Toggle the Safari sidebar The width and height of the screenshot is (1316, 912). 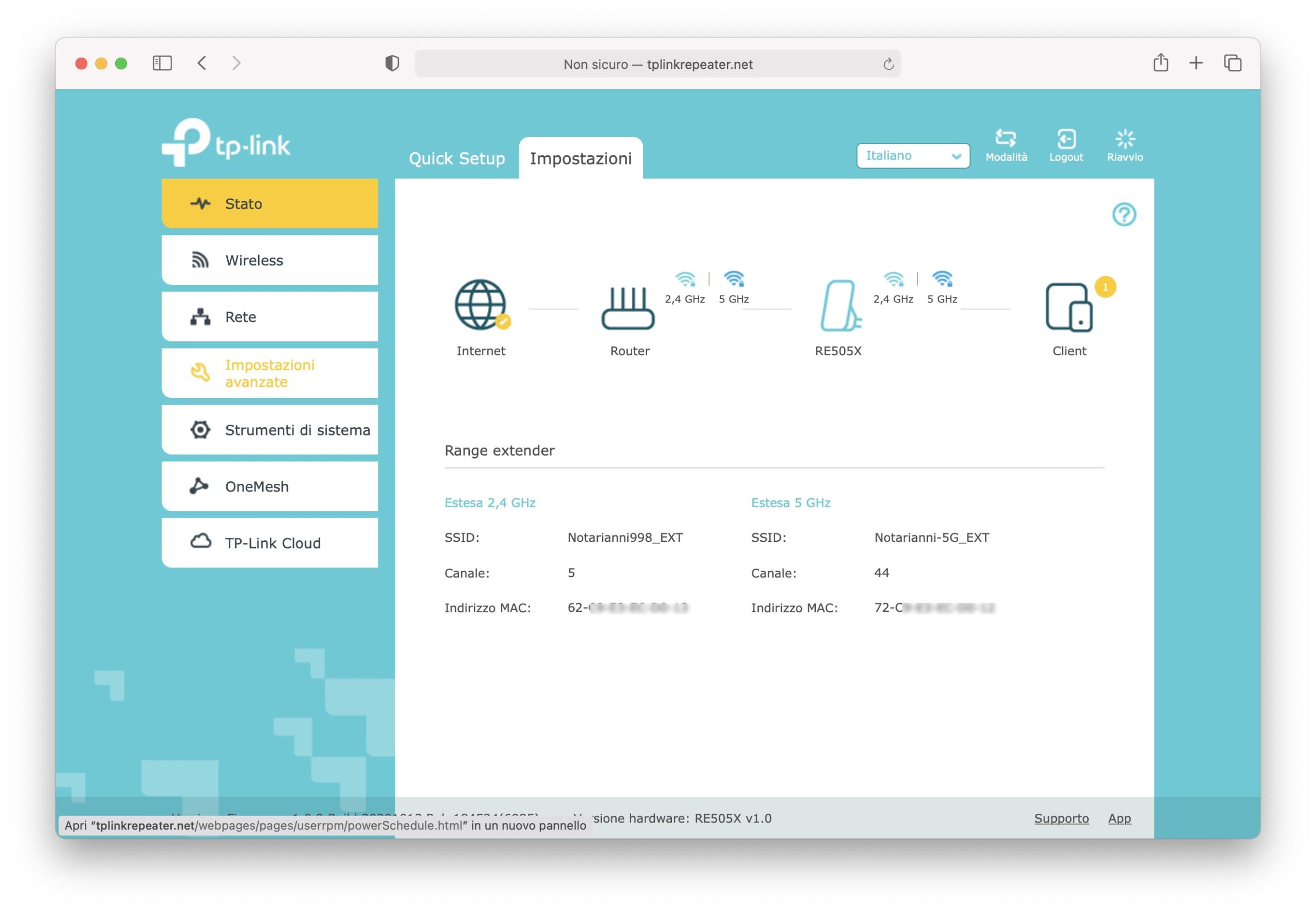pyautogui.click(x=162, y=63)
